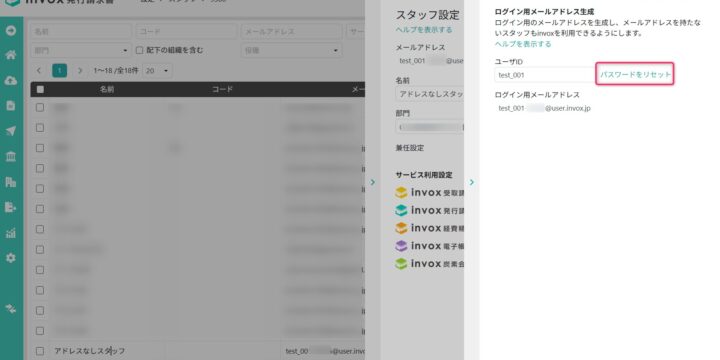
Task: Open the cloud upload icon in sidebar
Action: [11, 80]
